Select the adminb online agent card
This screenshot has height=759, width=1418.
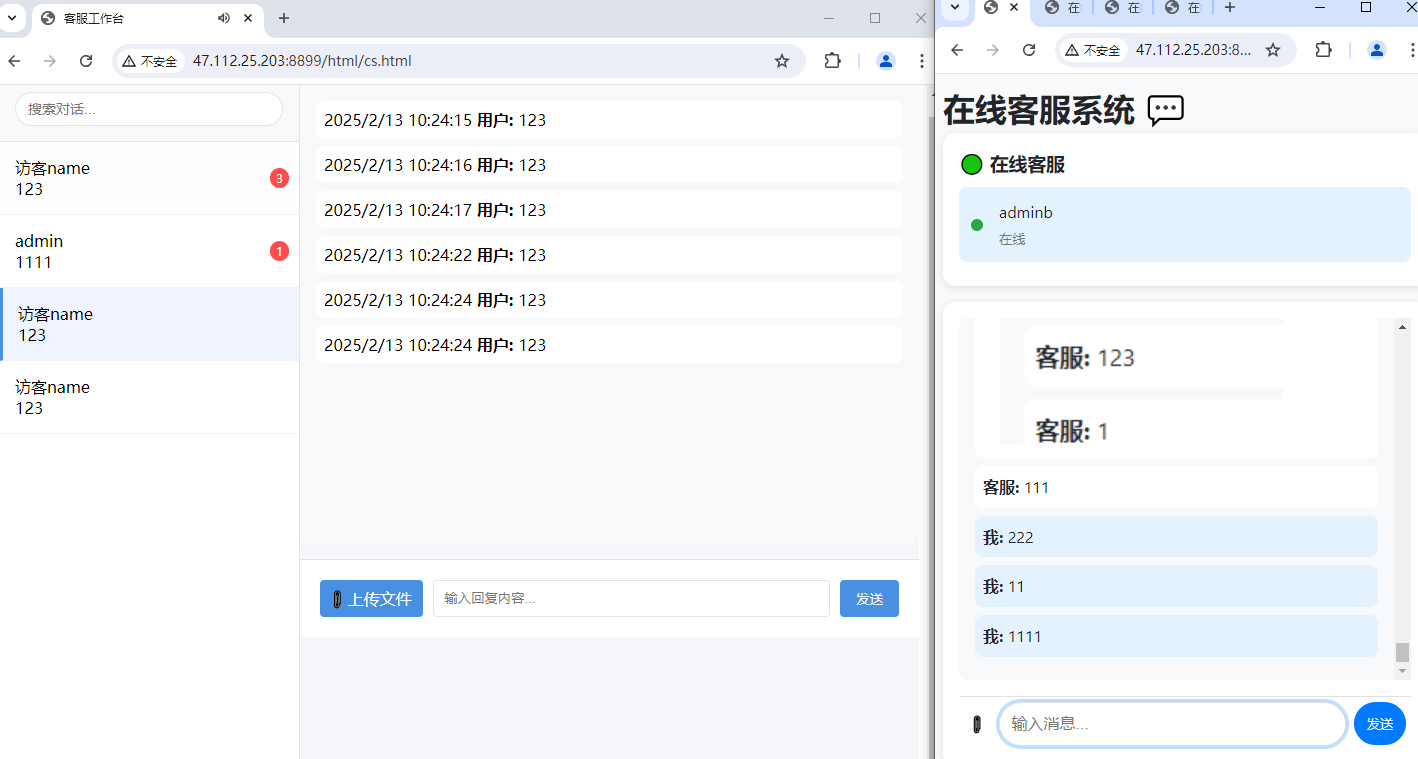pyautogui.click(x=1185, y=225)
